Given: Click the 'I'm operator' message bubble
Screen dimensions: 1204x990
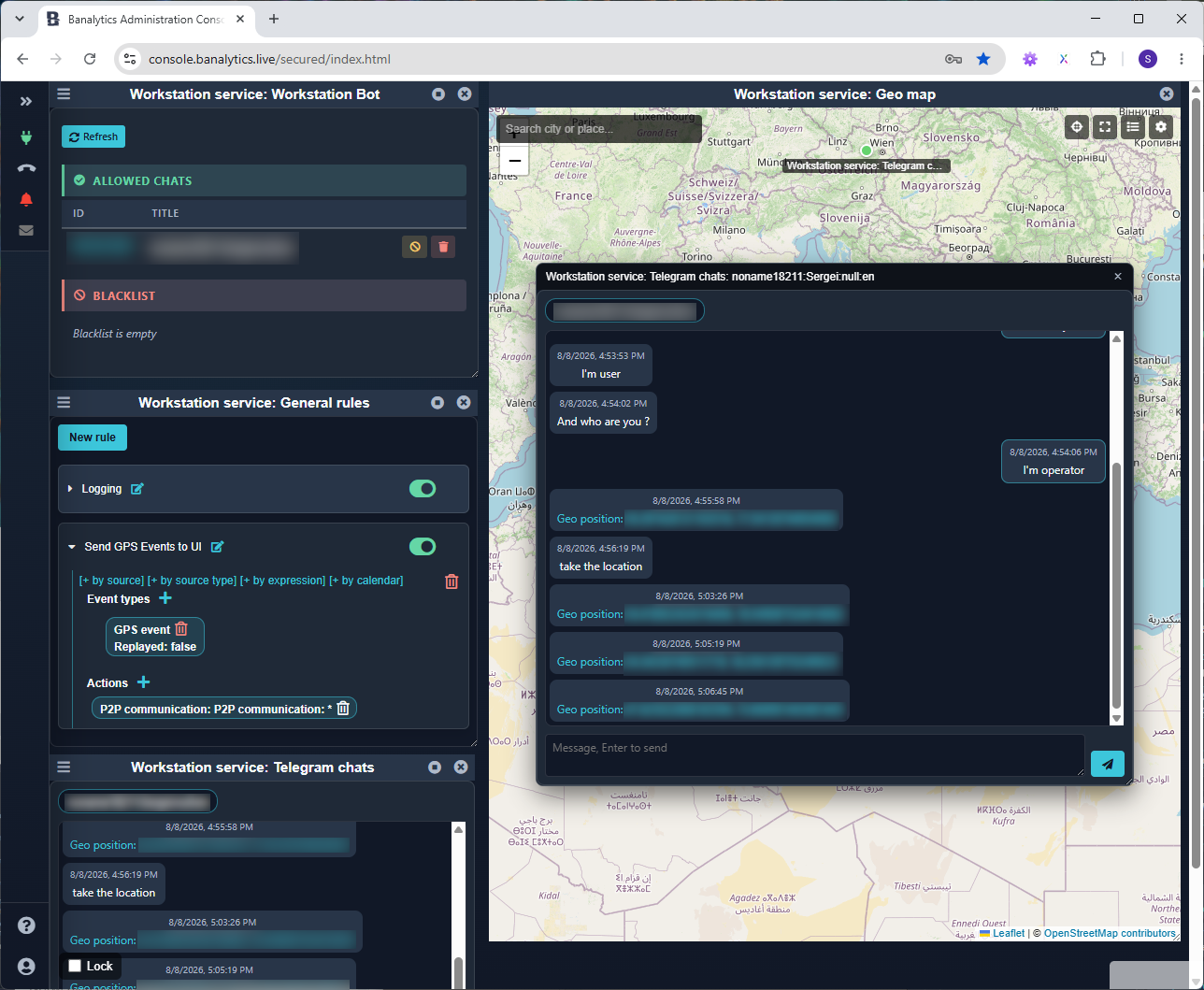Looking at the screenshot, I should (x=1053, y=462).
